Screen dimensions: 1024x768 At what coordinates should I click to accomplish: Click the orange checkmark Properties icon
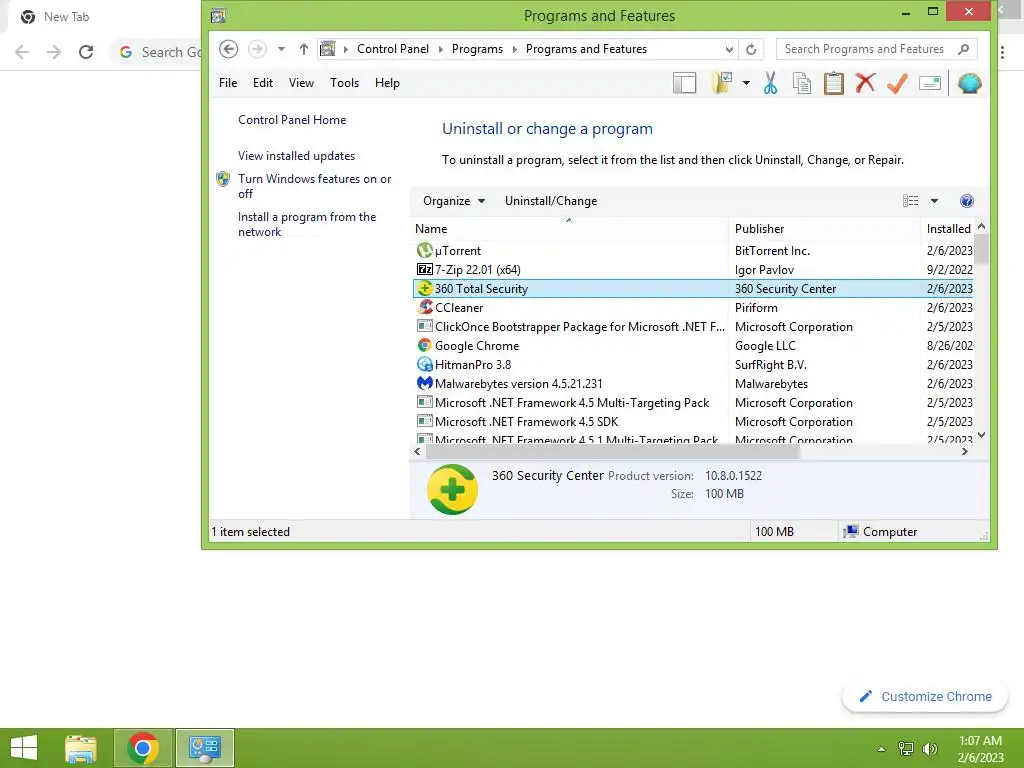pos(897,83)
